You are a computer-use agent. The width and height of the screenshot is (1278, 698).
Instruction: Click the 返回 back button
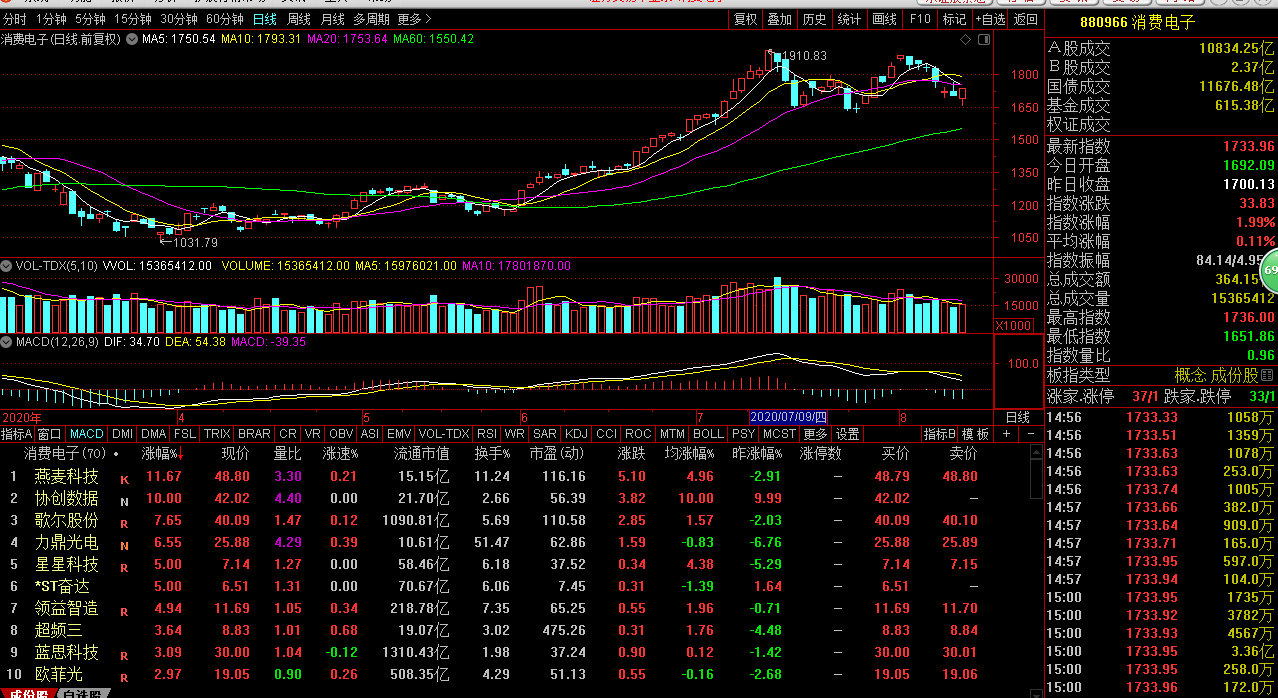pos(1026,19)
